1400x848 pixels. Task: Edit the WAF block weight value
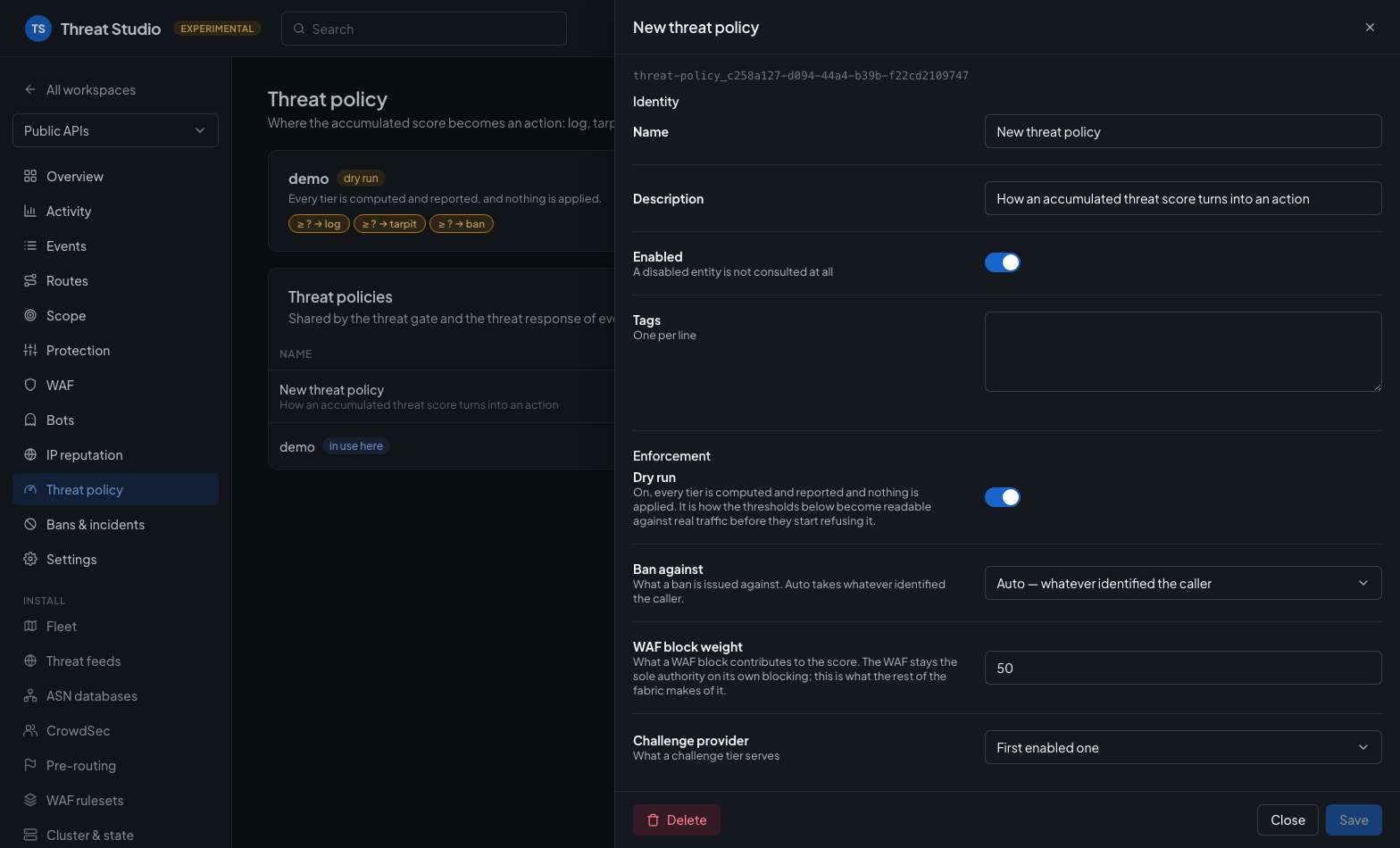coord(1183,668)
